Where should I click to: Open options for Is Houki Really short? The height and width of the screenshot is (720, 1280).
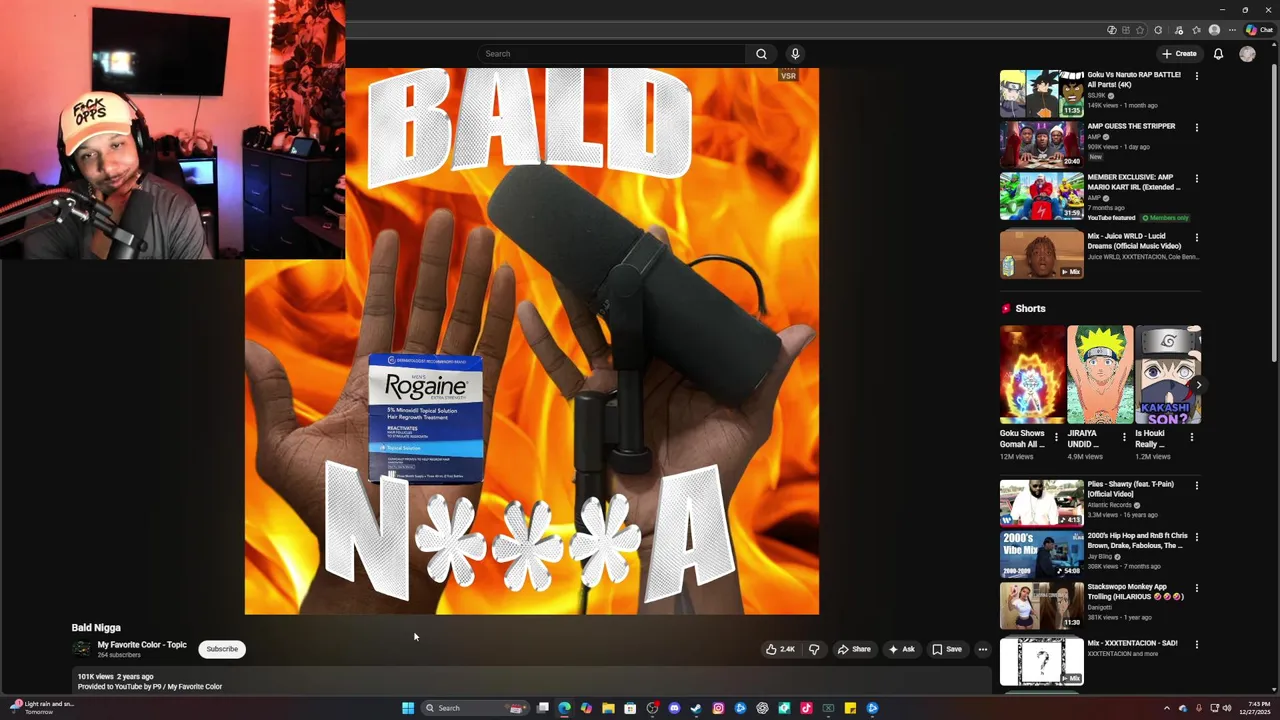pos(1191,437)
